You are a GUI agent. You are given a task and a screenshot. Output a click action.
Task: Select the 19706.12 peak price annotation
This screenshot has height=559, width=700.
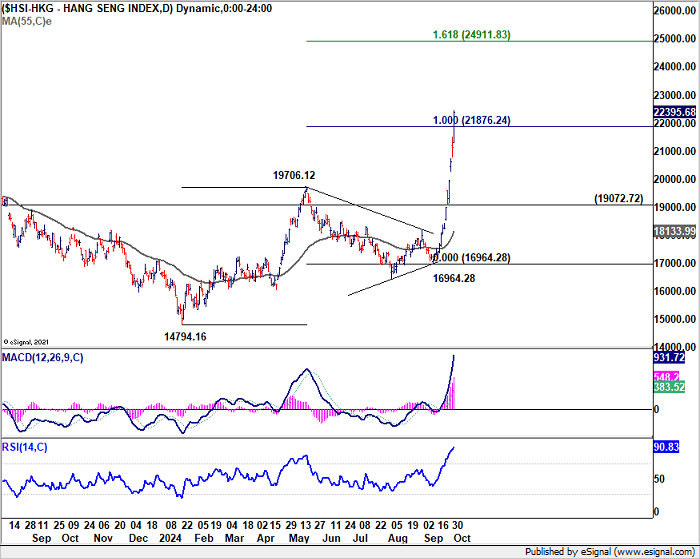point(294,175)
